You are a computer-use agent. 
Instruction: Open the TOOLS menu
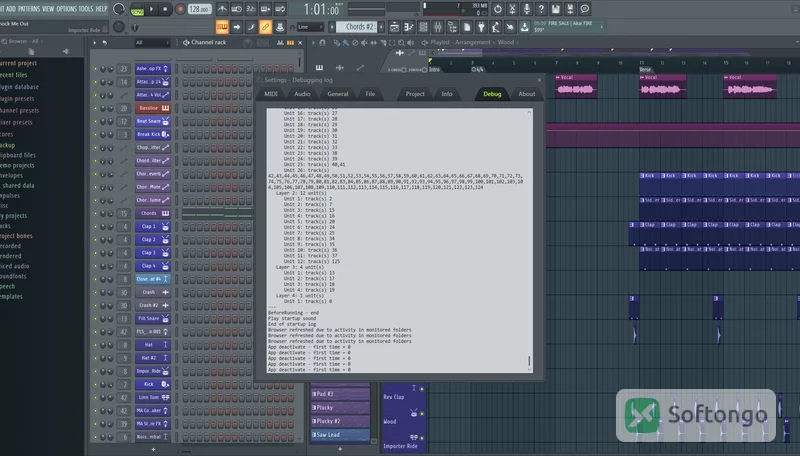click(x=86, y=9)
